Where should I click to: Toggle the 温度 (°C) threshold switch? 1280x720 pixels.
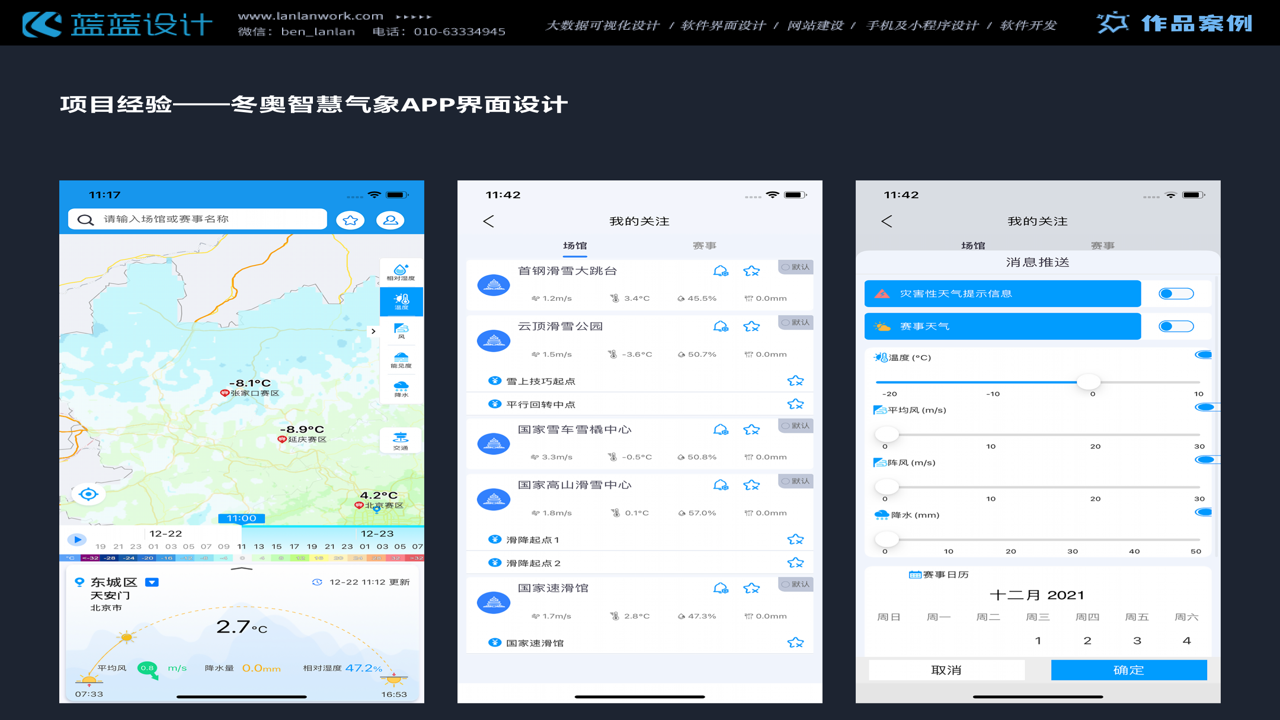click(x=1203, y=355)
